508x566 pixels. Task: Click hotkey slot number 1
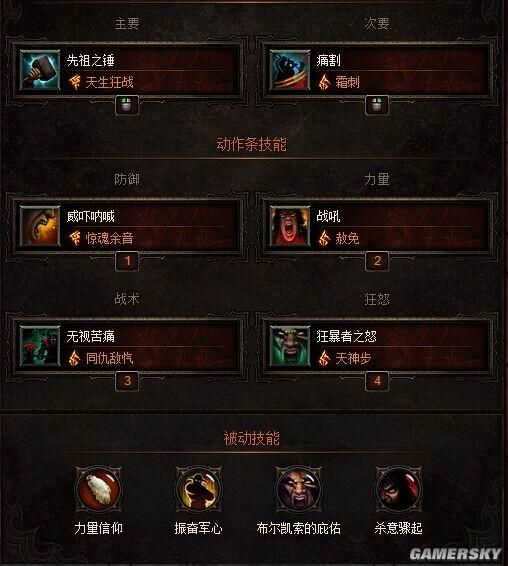point(127,261)
